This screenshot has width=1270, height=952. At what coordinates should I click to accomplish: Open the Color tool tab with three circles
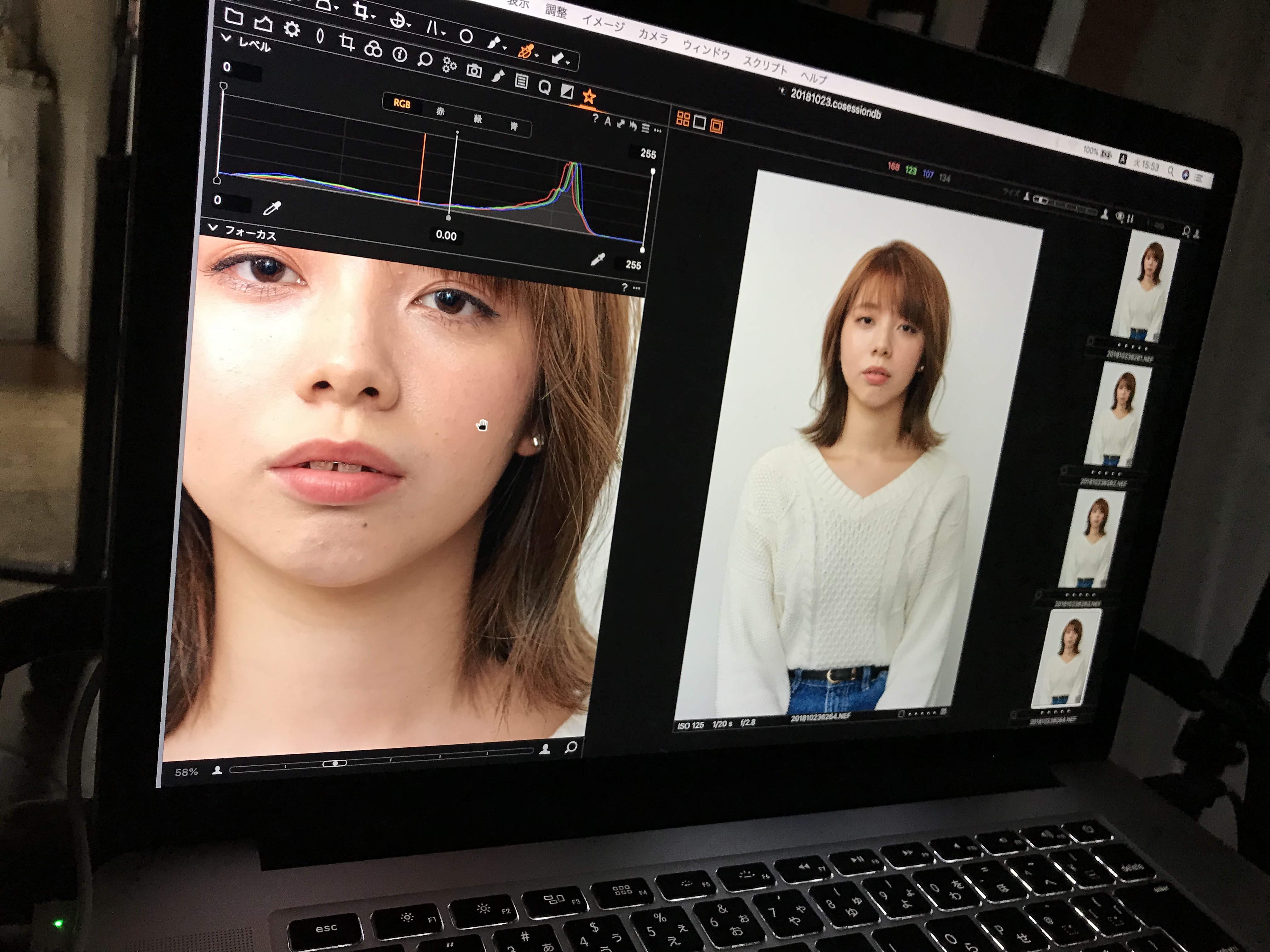click(x=373, y=49)
